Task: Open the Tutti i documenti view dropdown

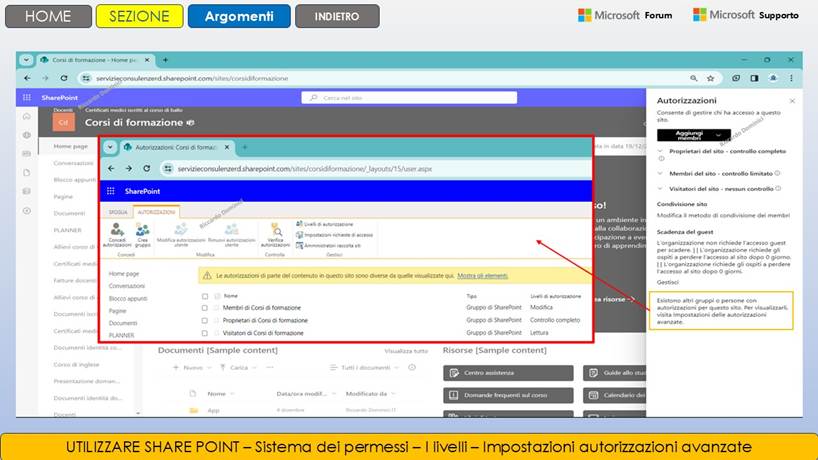Action: pyautogui.click(x=364, y=368)
